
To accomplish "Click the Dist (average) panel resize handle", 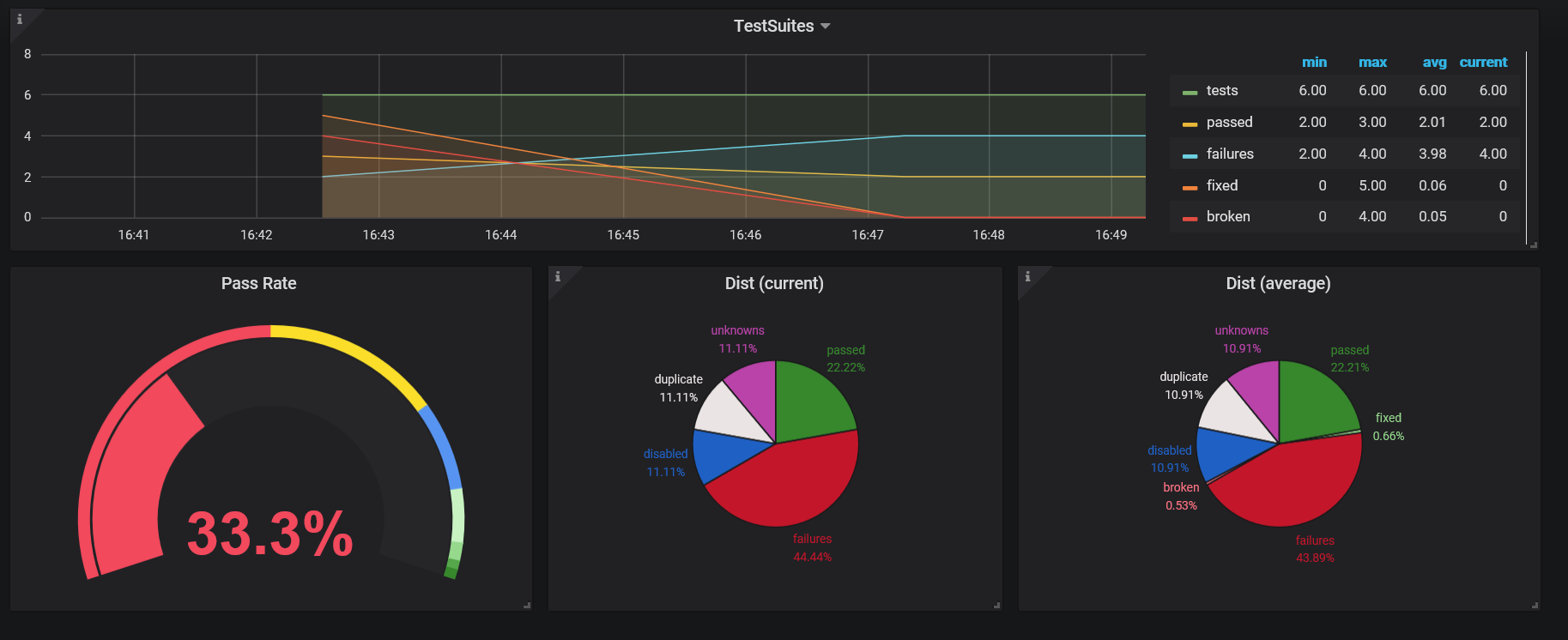I will (x=1535, y=605).
